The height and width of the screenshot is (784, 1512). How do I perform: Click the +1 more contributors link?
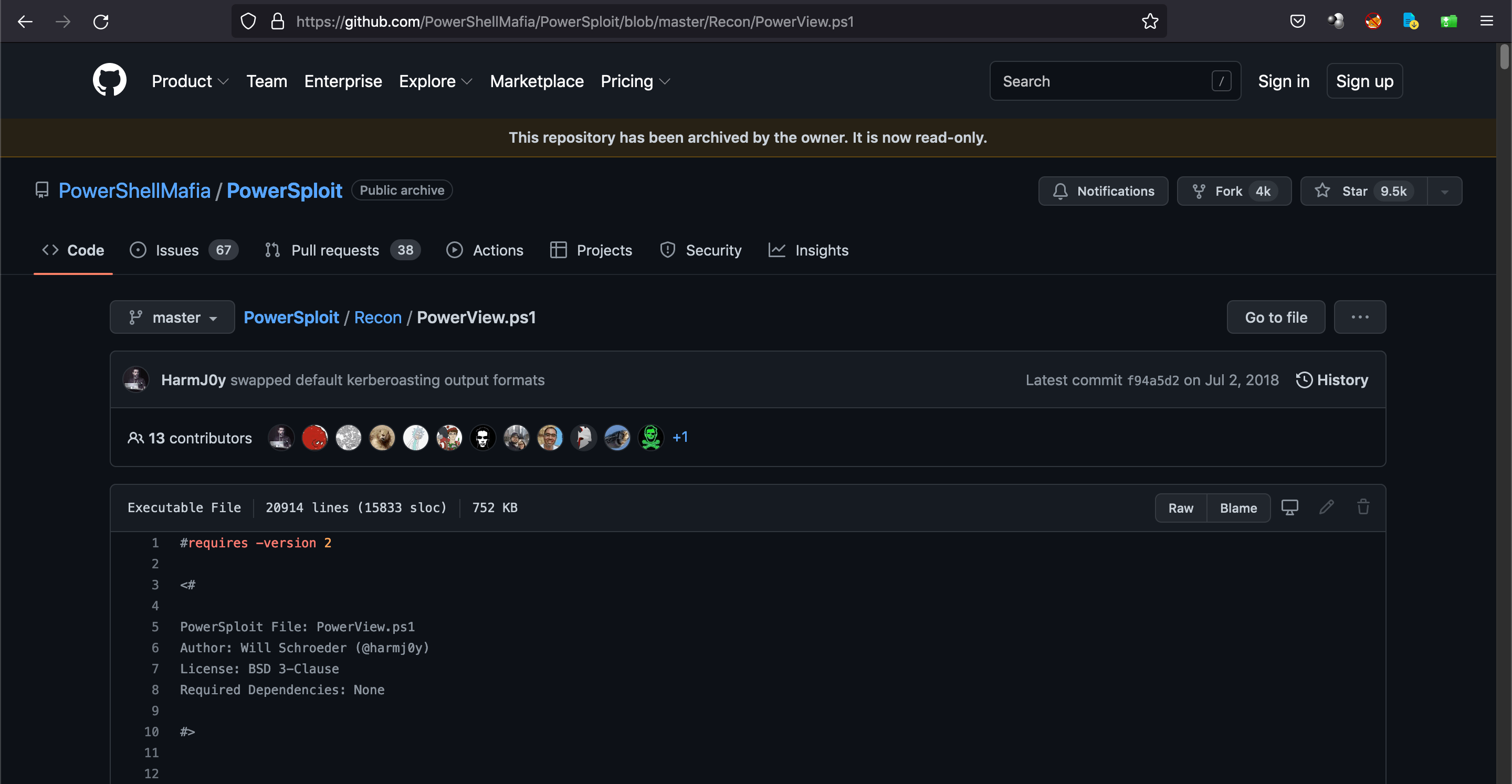click(x=680, y=437)
